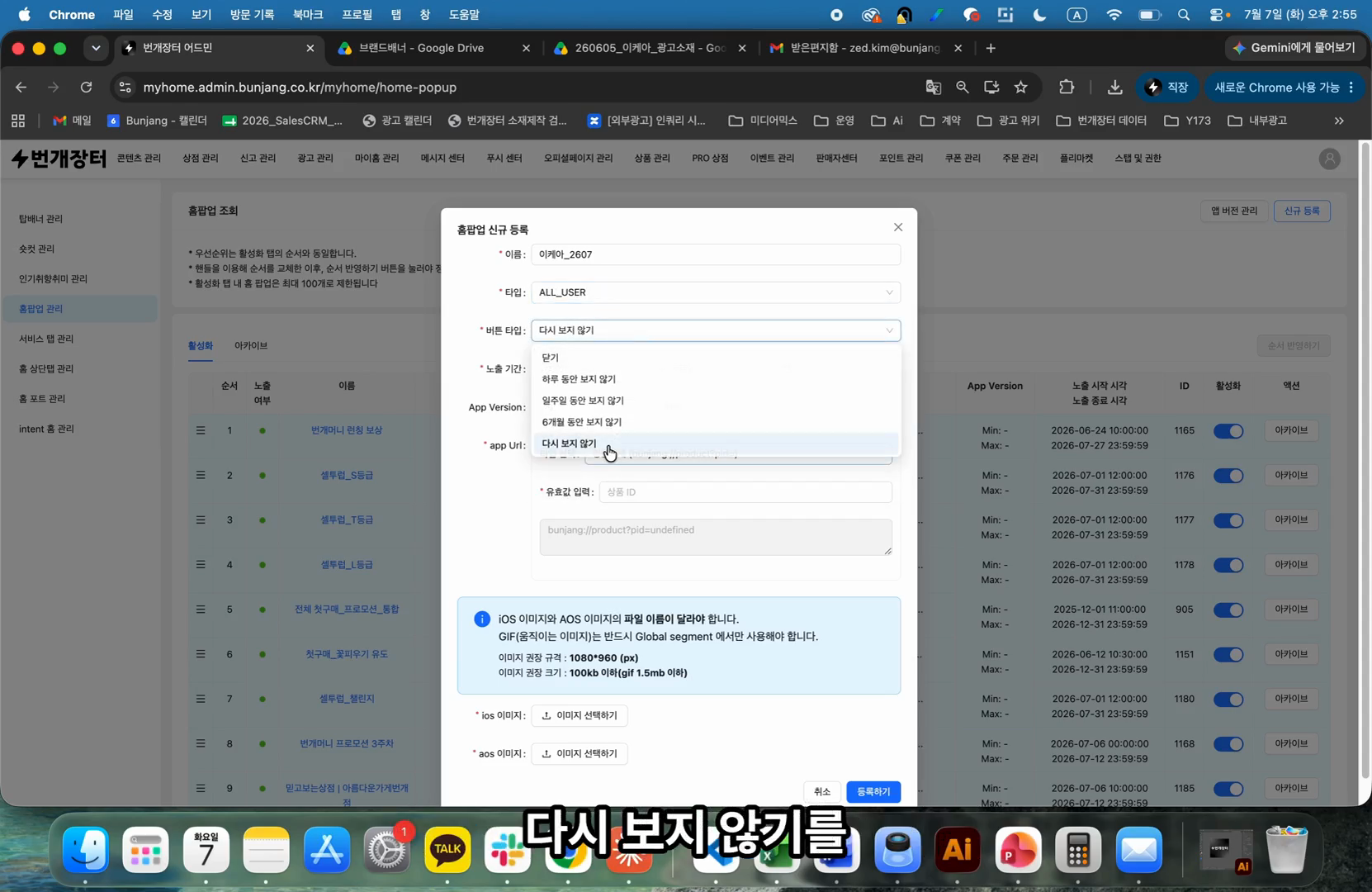
Task: Click 이름 field containing 이케아_2607
Action: tap(716, 254)
